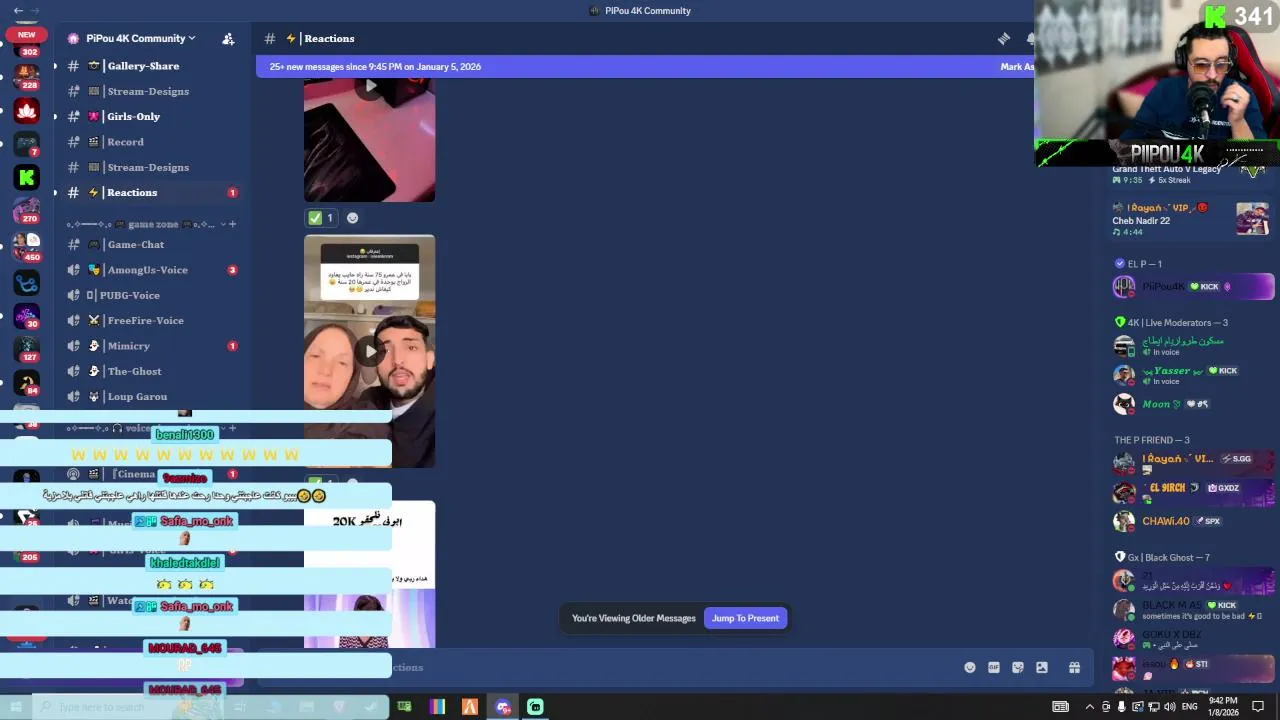Screen dimensions: 1280x720
Task: Open server icon with 270 badge
Action: [x=26, y=211]
